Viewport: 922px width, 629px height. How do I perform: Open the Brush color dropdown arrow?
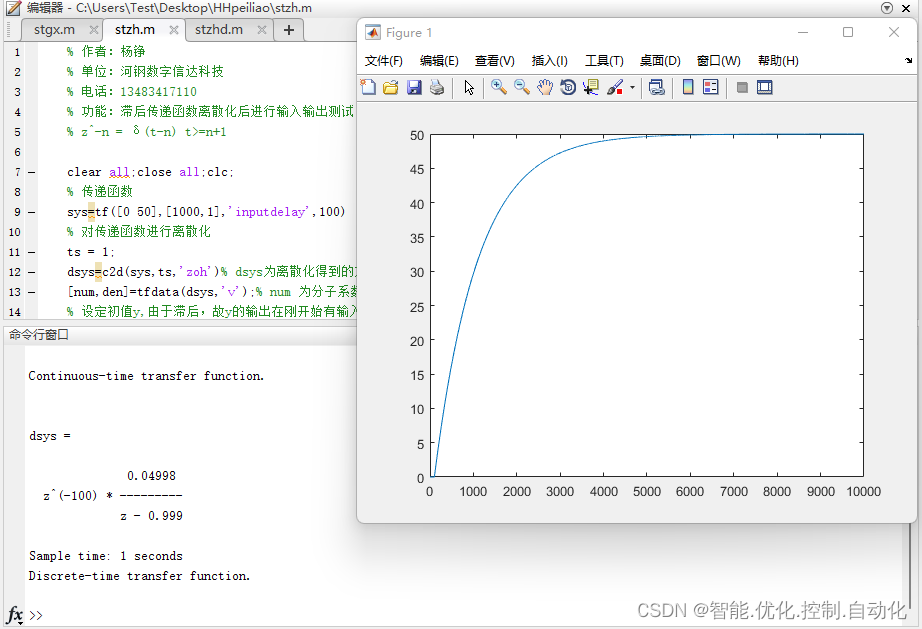(x=632, y=88)
